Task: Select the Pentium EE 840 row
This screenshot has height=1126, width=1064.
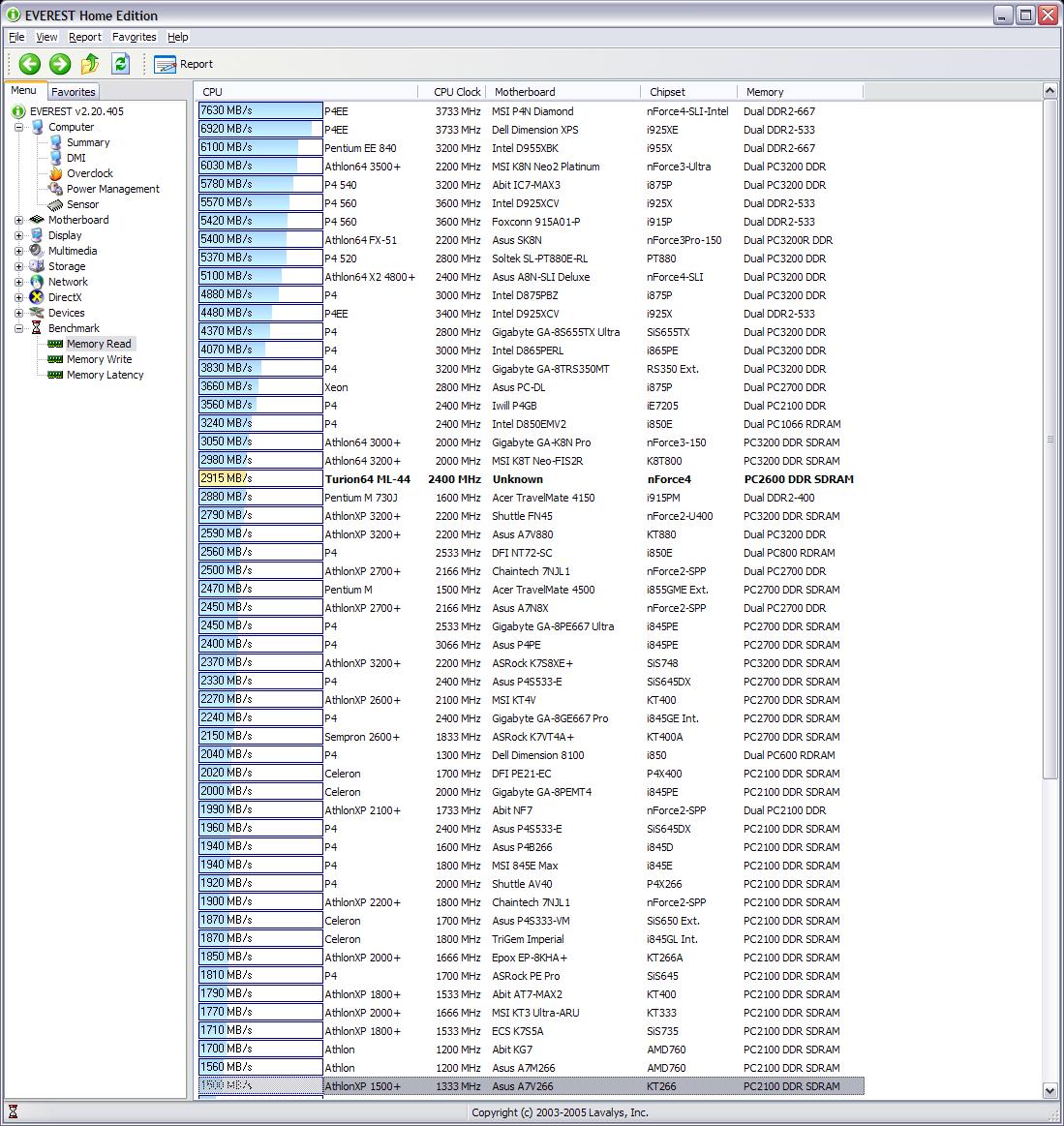Action: 532,148
